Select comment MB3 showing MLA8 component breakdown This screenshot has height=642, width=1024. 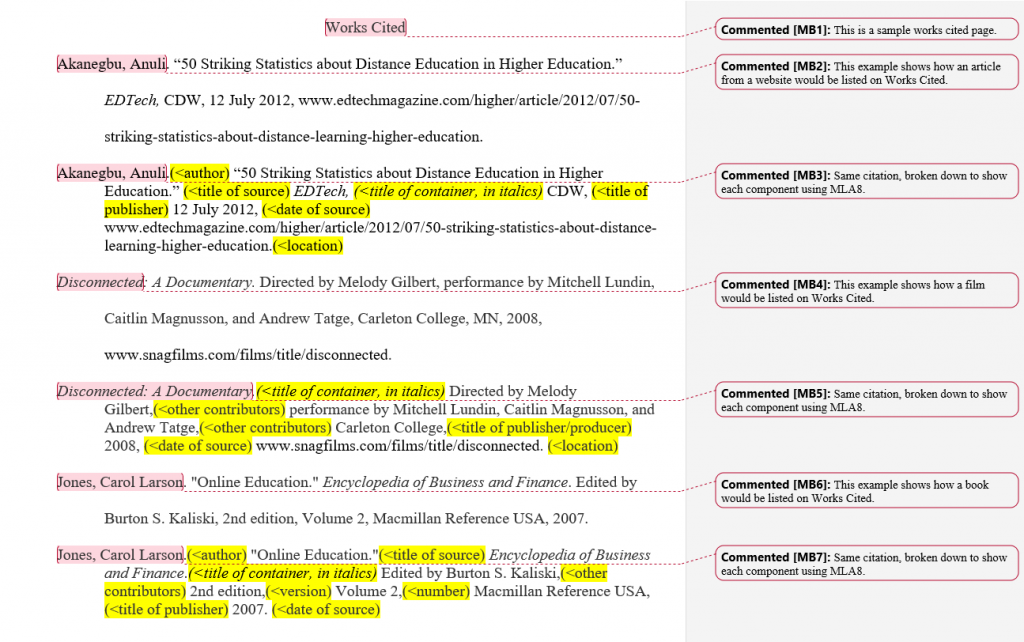click(866, 181)
